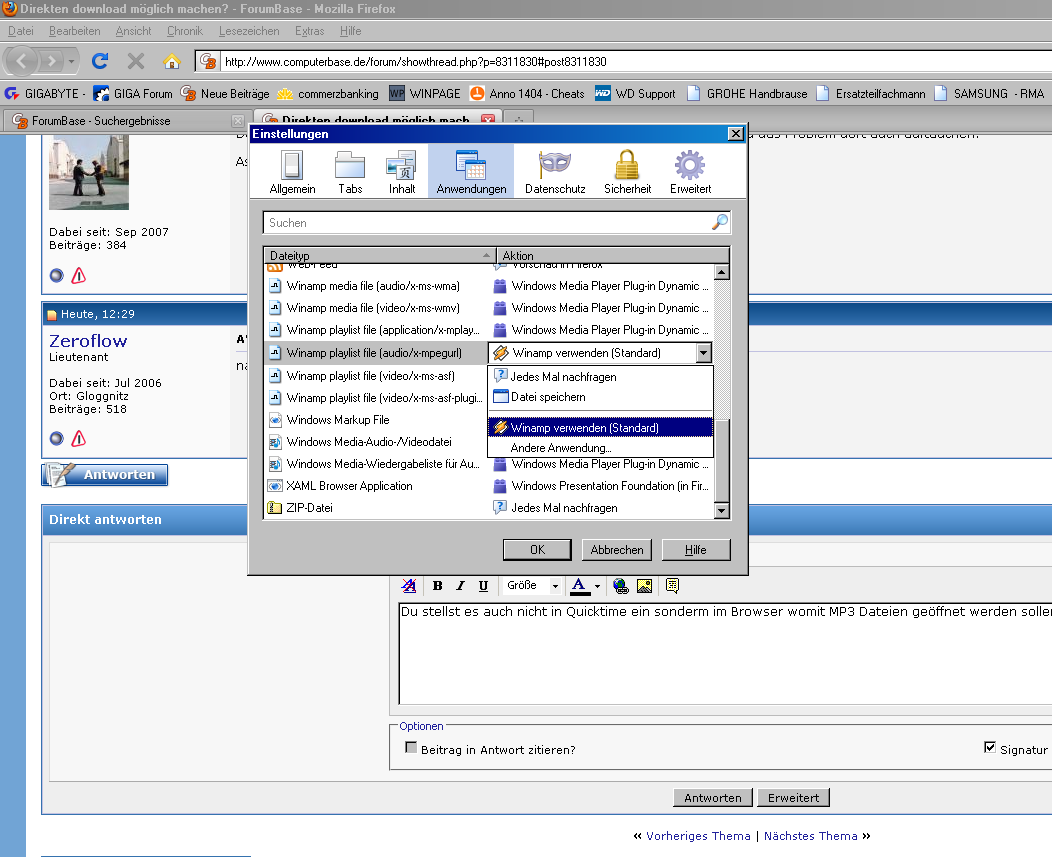Insert a hyperlink in reply editor
This screenshot has height=857, width=1052.
[621, 586]
